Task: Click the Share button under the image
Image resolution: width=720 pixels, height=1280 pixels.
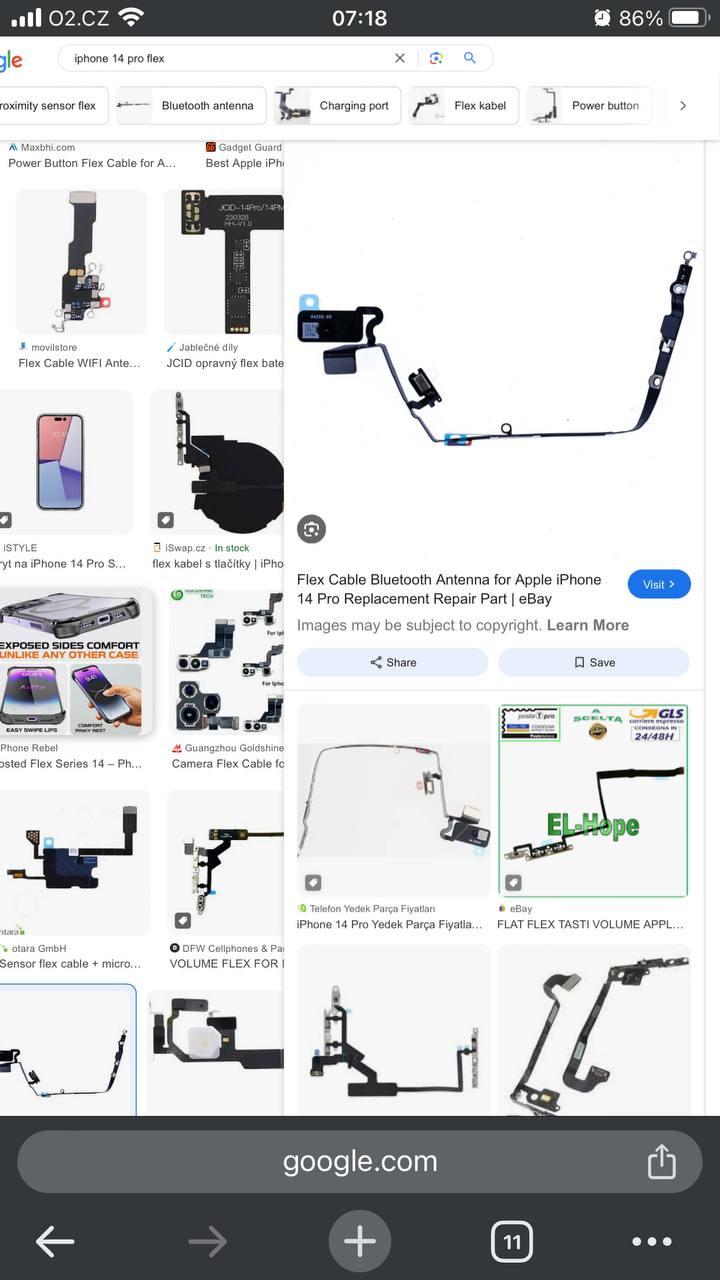Action: pos(393,662)
